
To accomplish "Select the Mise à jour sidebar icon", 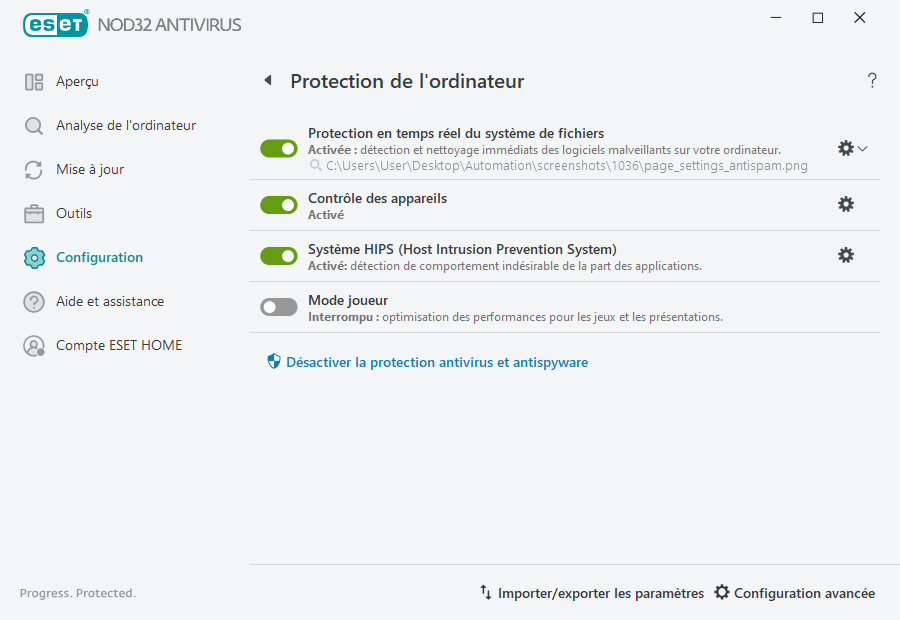I will coord(34,169).
